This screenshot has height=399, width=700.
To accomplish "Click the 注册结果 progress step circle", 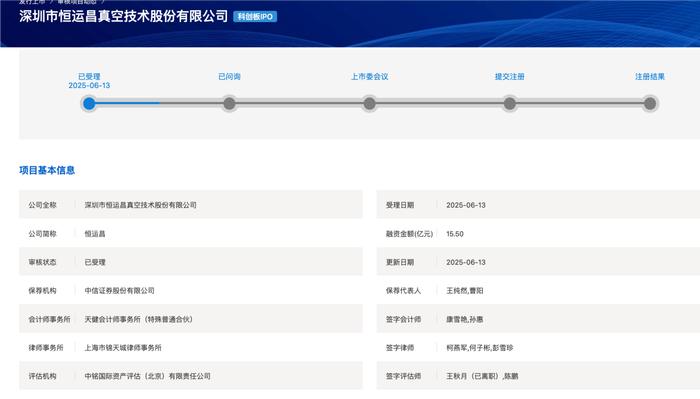I will click(x=650, y=104).
